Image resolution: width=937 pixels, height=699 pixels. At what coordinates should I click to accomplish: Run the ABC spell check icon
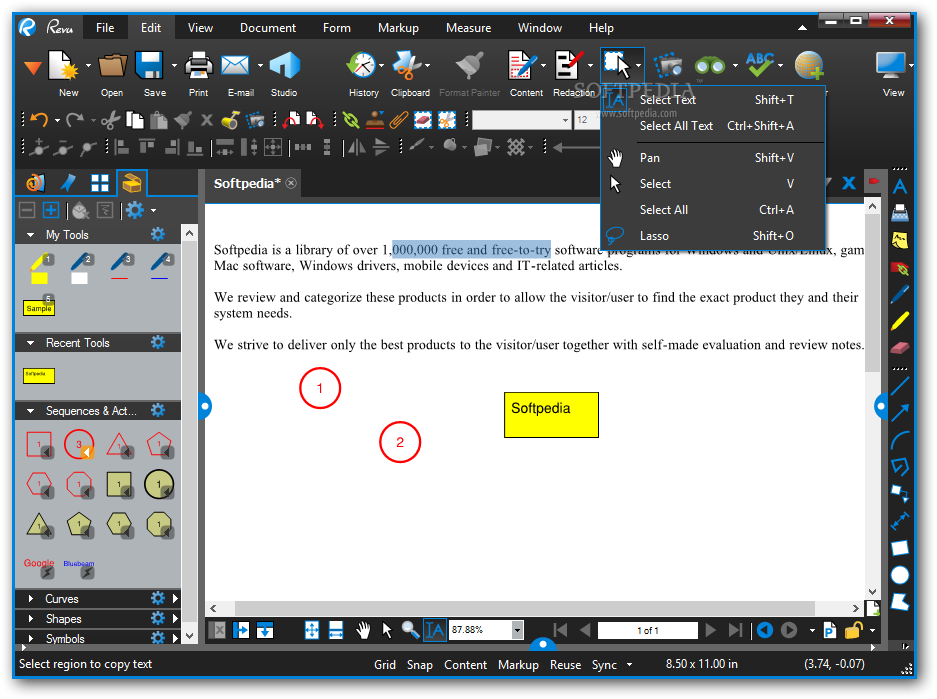coord(760,65)
